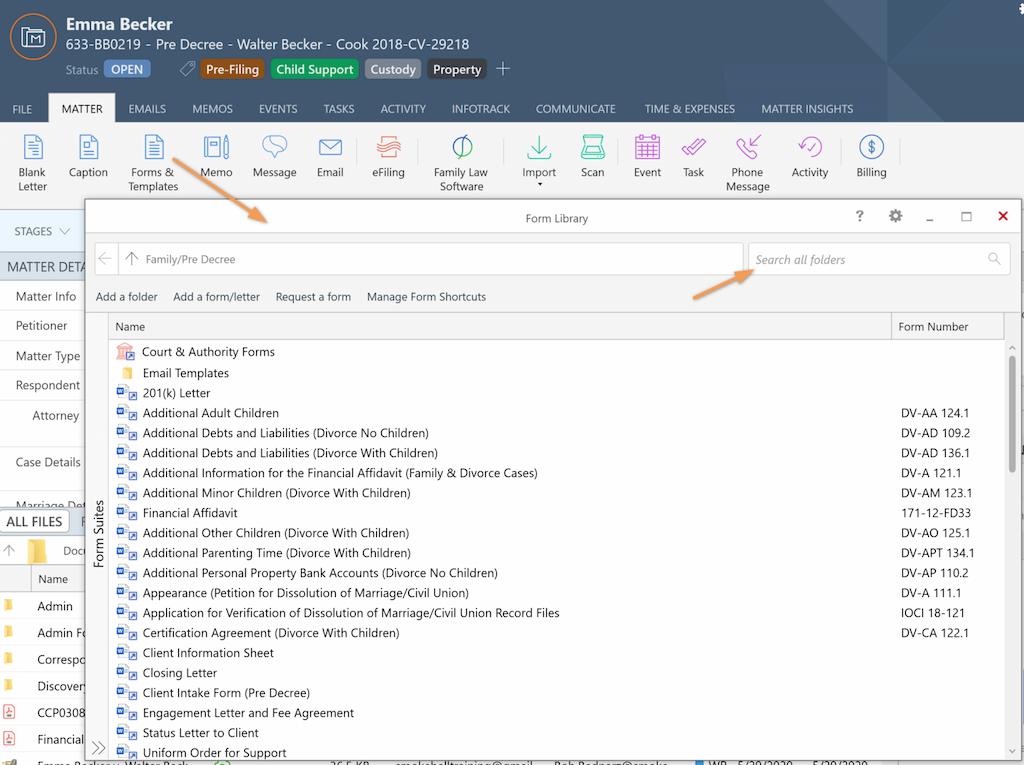Create a new Memo
The image size is (1024, 765).
coord(216,156)
